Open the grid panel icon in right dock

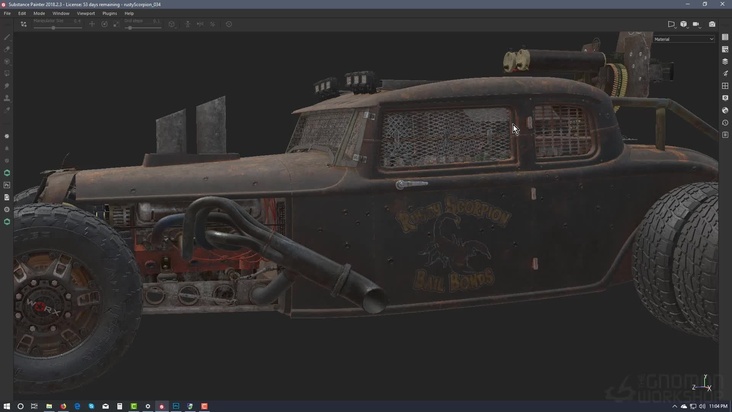coord(725,86)
